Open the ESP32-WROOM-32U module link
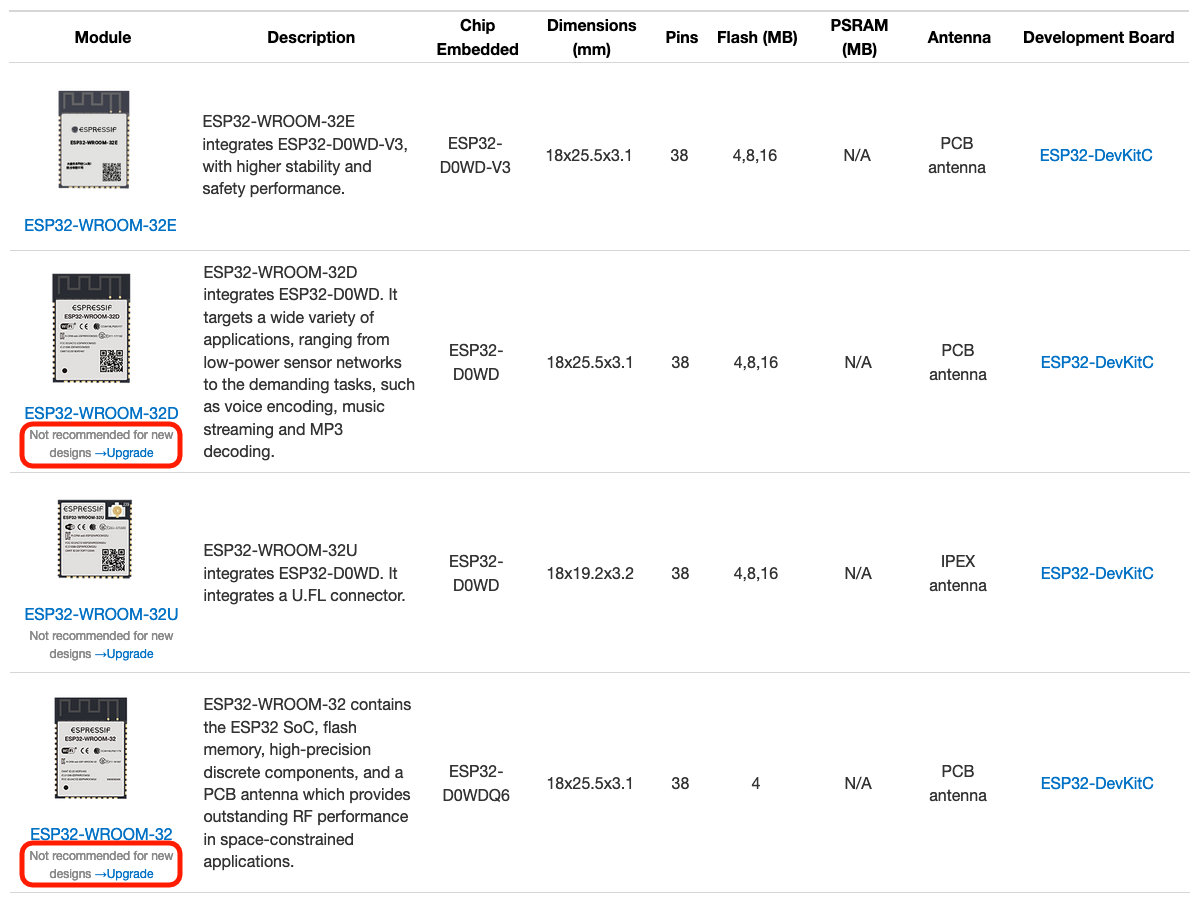 [x=101, y=614]
